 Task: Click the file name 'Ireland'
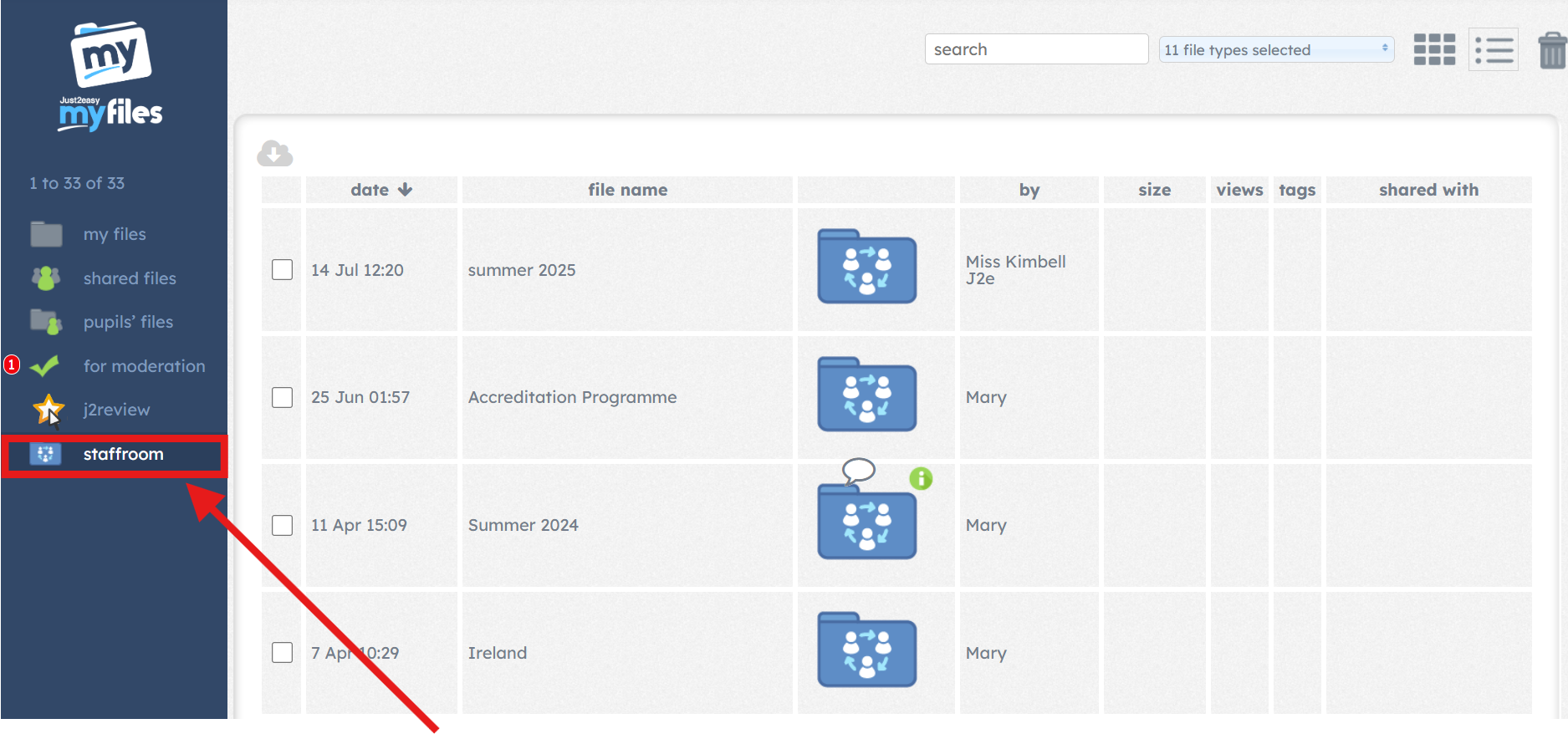pos(497,653)
